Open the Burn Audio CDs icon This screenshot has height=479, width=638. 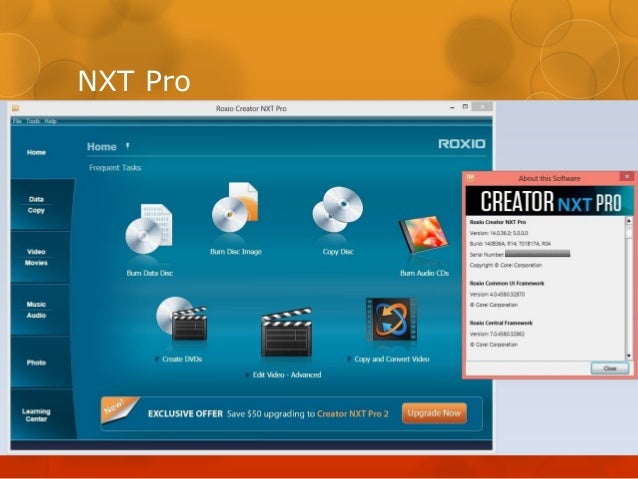(424, 236)
